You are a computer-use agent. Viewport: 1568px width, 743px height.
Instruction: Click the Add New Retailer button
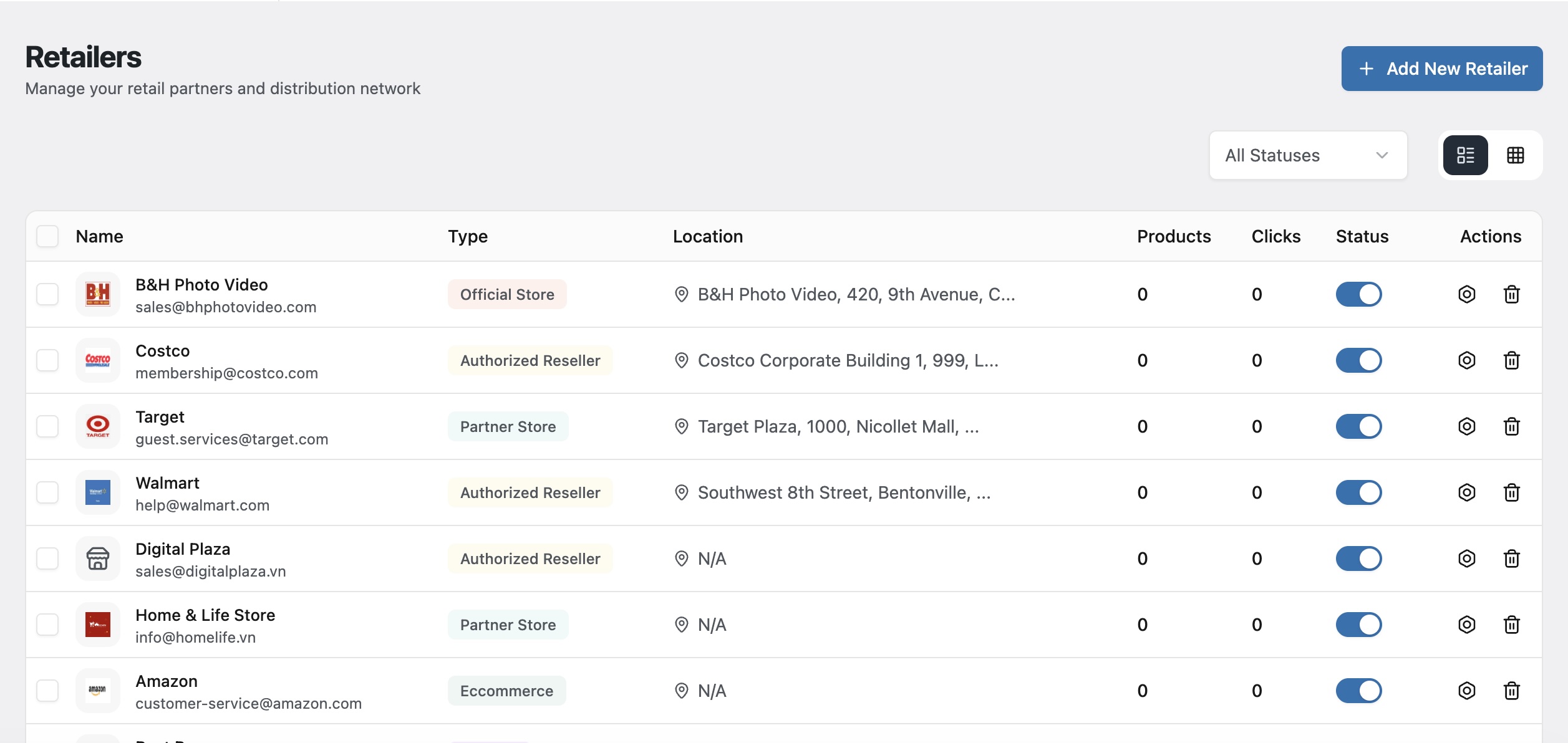(1441, 69)
